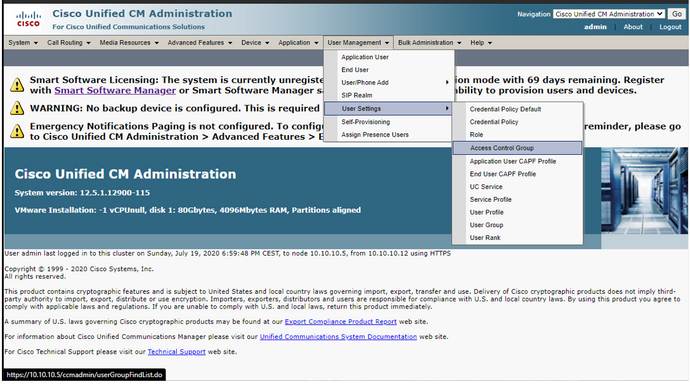The image size is (690, 384).
Task: Click the status bar URL userGroupFindList.do
Action: point(84,375)
